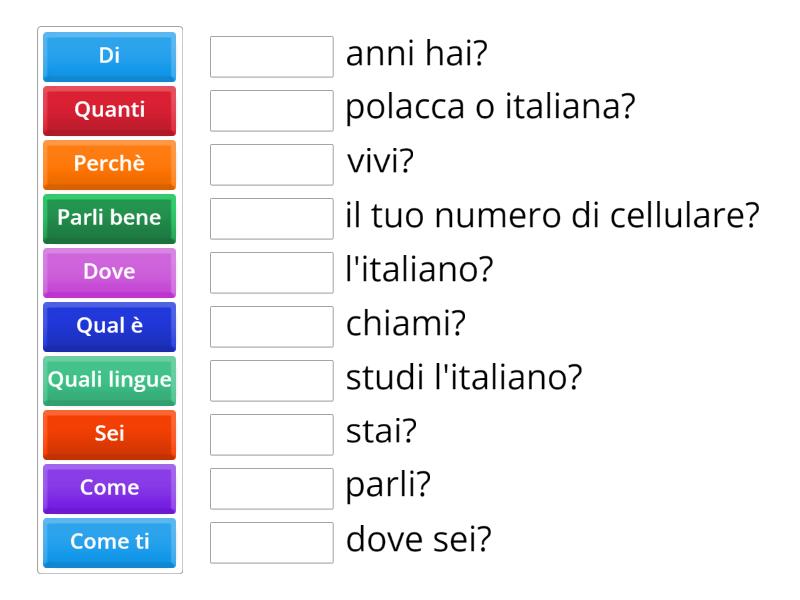Viewport: 800px width, 600px height.
Task: Select the blank next to 'polacca o italiana?'
Action: click(x=271, y=111)
